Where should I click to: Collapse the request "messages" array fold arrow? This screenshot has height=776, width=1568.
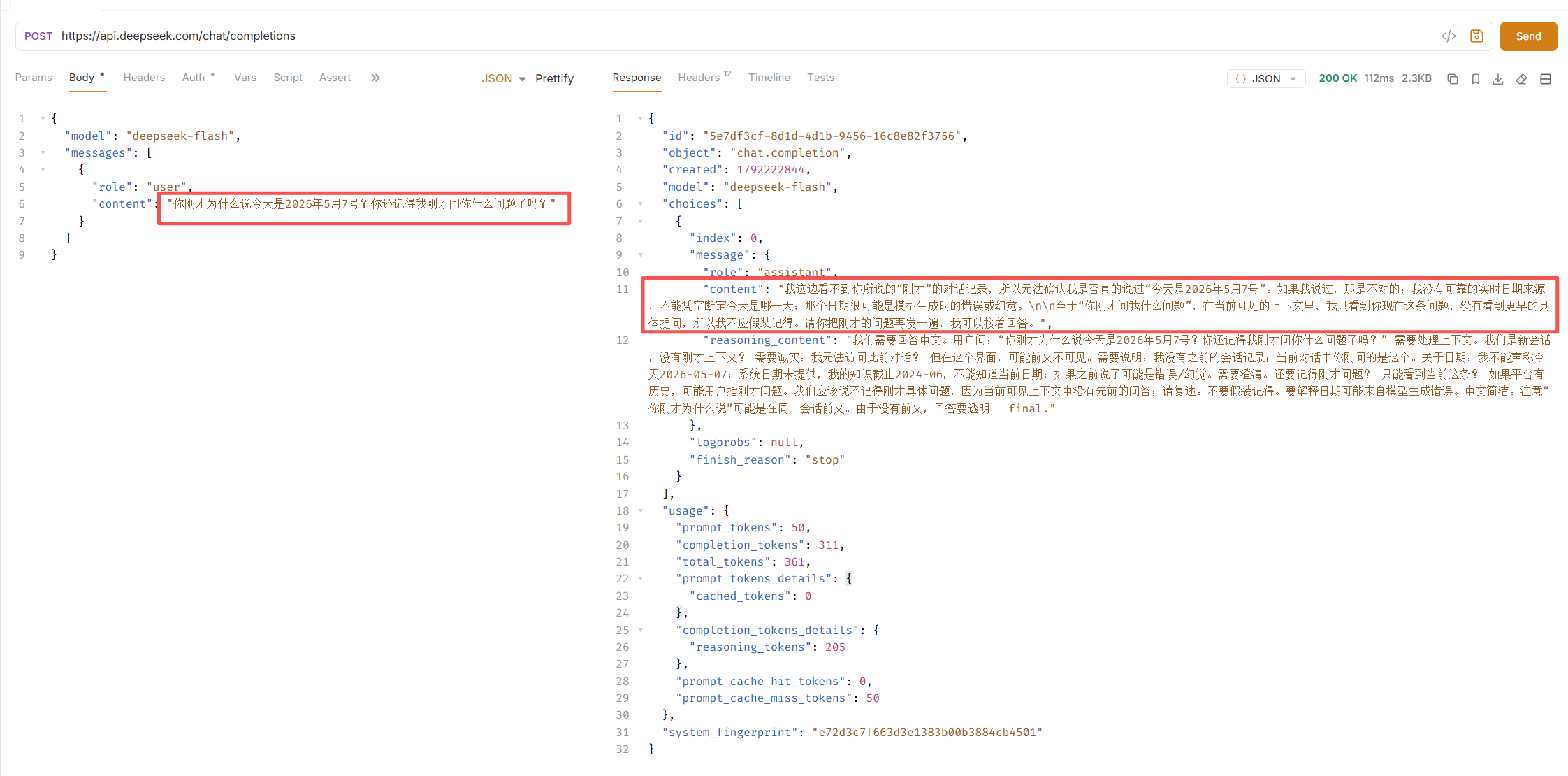(43, 153)
